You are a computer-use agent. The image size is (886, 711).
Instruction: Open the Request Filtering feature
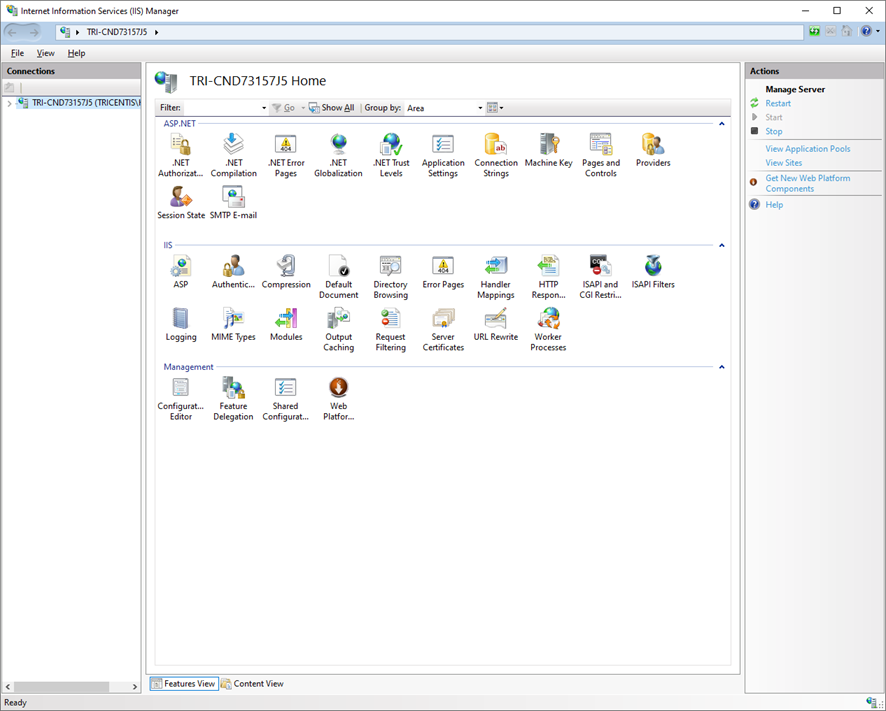click(390, 323)
